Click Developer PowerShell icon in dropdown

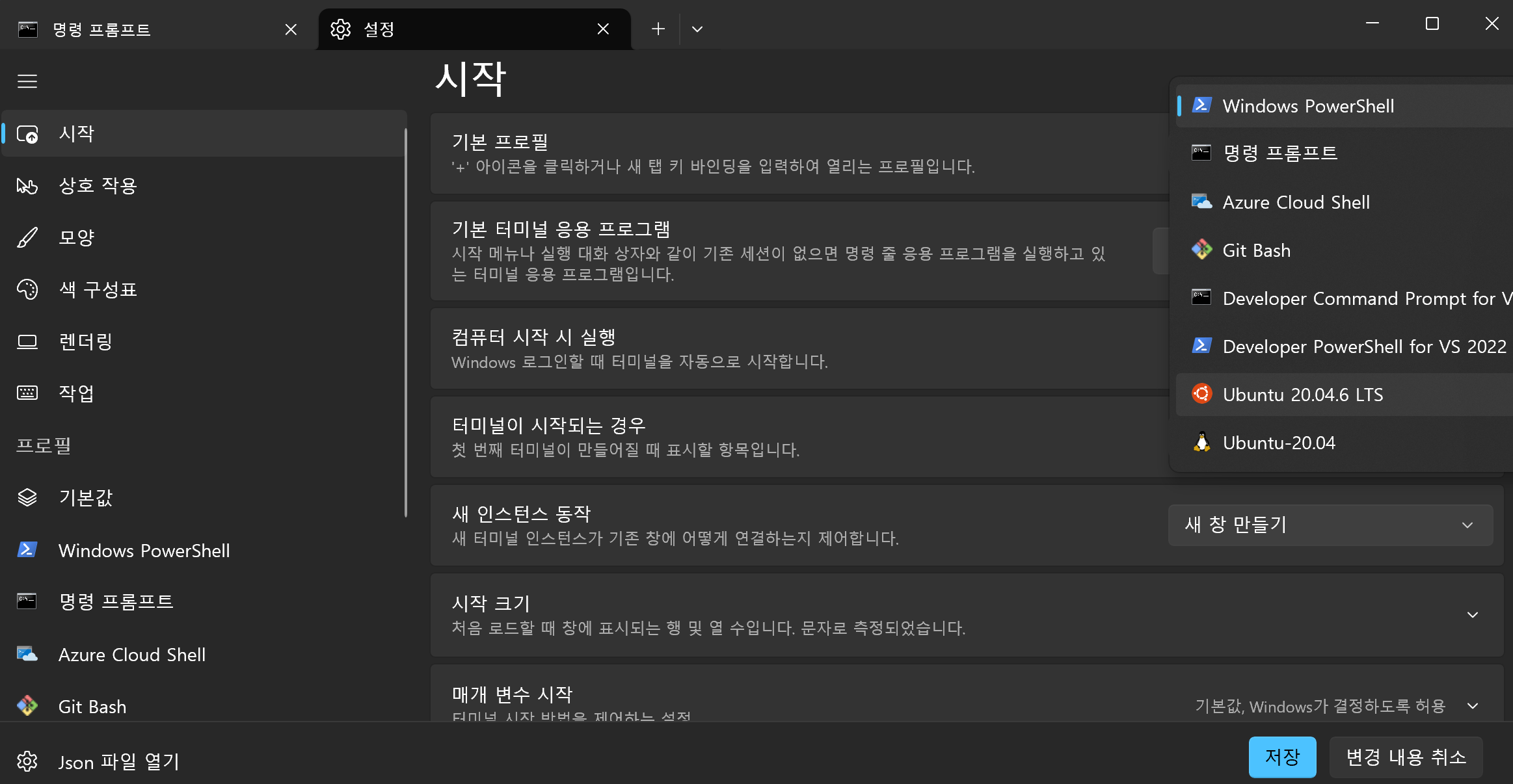coord(1201,346)
